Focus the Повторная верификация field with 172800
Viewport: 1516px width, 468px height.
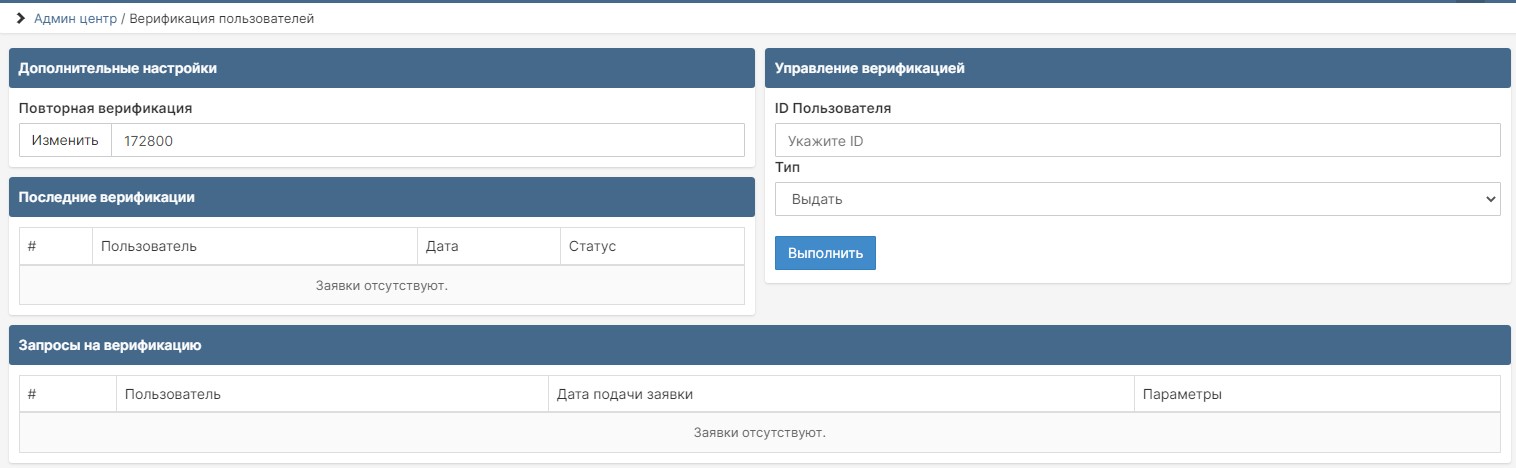tap(427, 141)
